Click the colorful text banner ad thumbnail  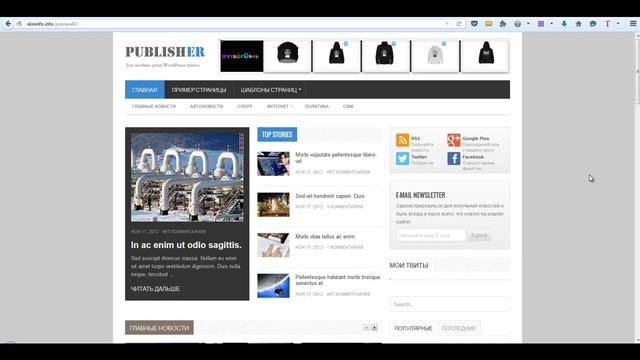[x=242, y=56]
